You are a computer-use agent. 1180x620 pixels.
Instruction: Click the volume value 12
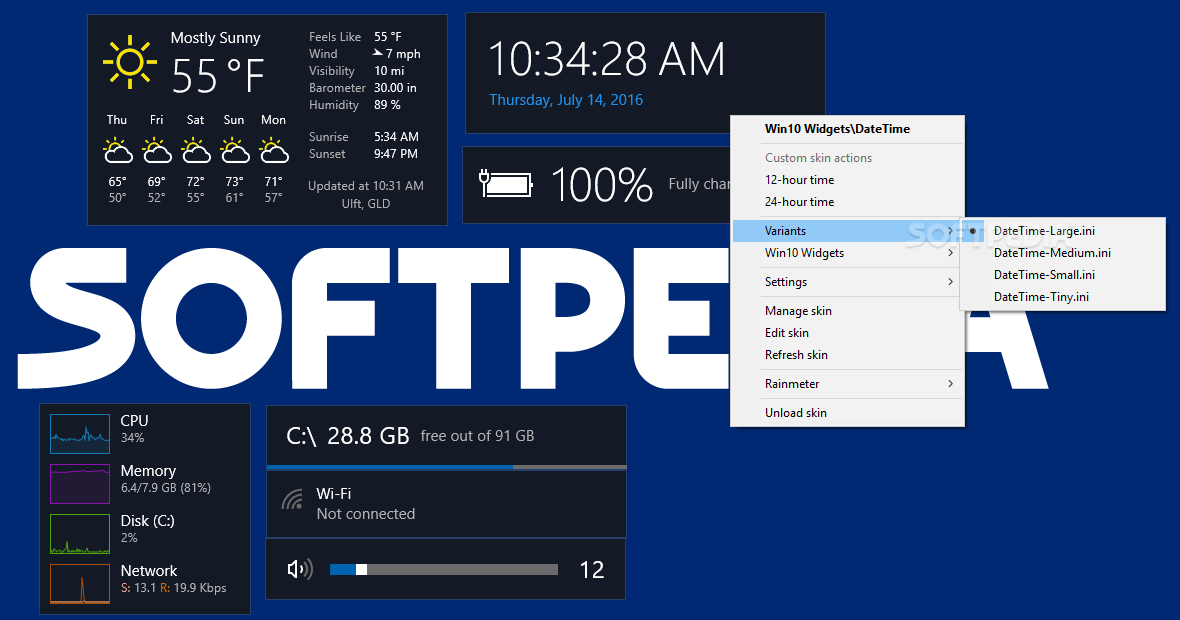(592, 570)
